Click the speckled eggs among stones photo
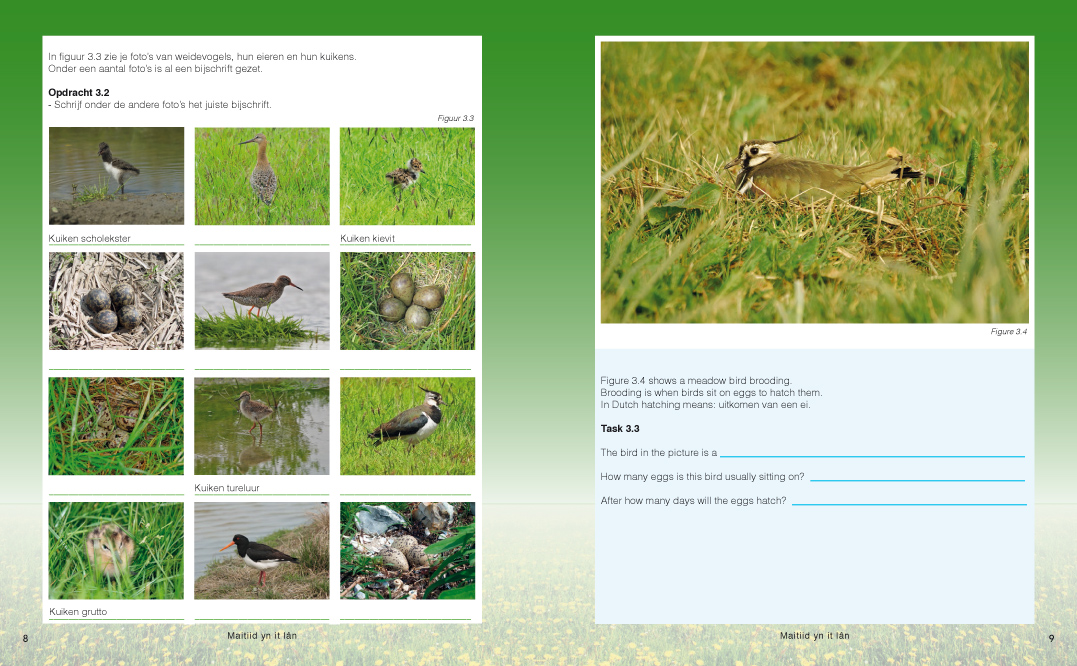Screen dimensions: 1077x666 point(407,551)
